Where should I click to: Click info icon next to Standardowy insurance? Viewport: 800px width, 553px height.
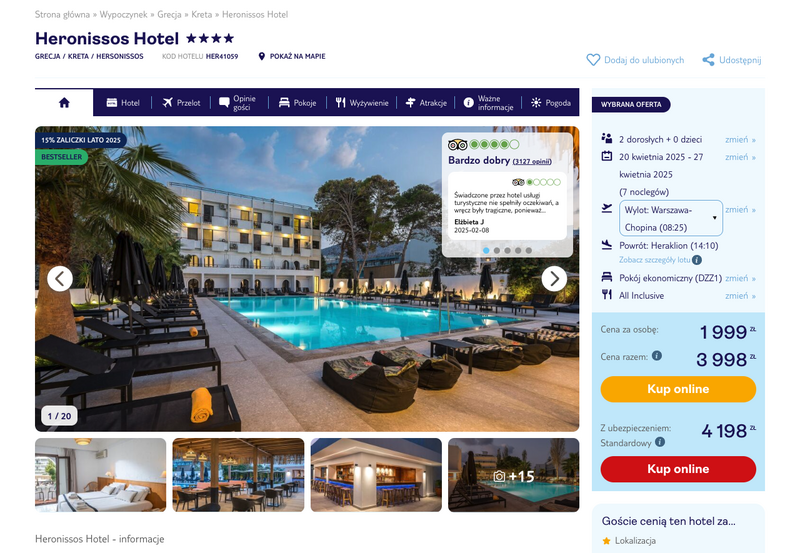tap(660, 442)
